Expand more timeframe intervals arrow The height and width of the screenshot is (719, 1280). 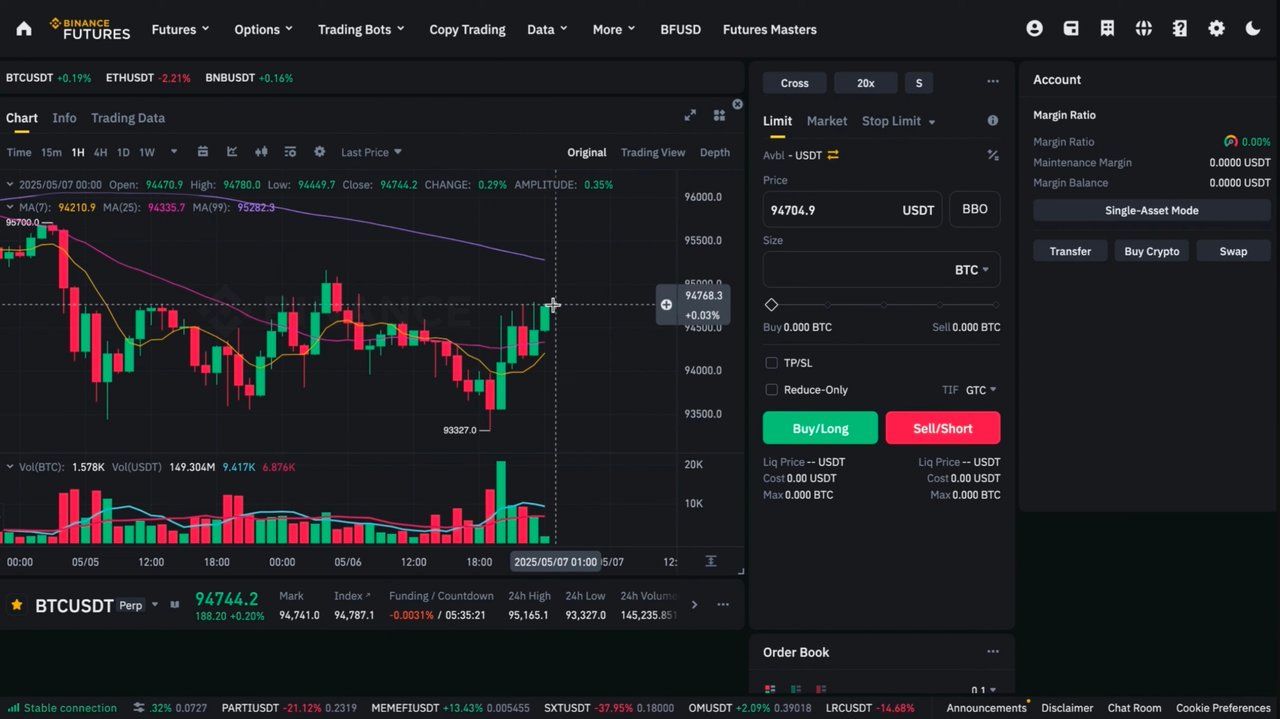(174, 152)
